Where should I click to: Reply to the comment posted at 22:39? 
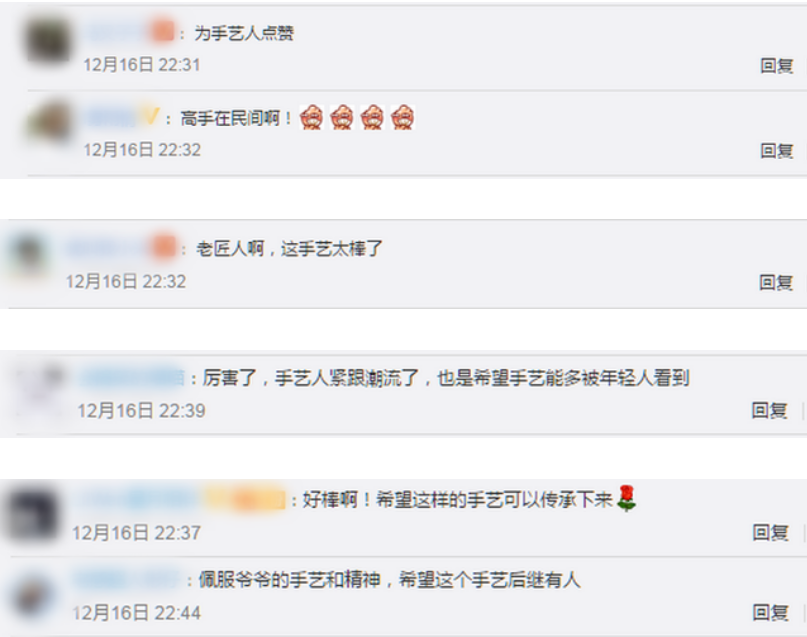pos(769,410)
